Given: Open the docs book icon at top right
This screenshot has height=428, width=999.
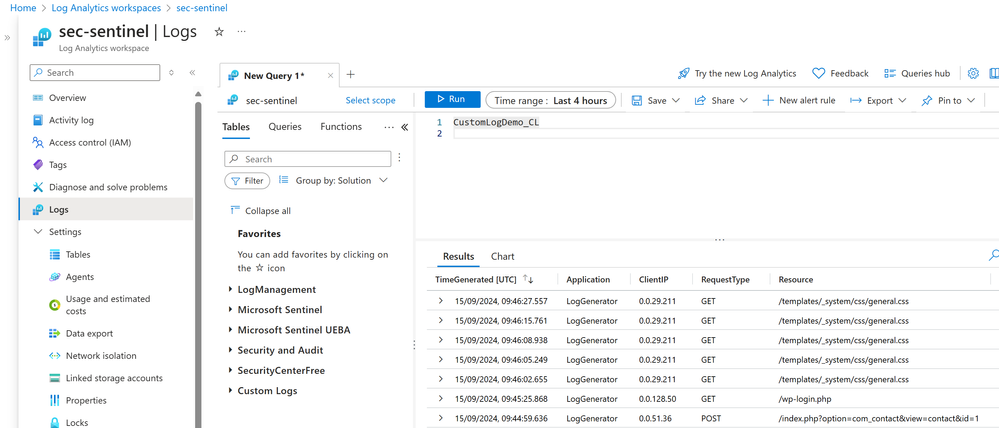Looking at the screenshot, I should (993, 73).
